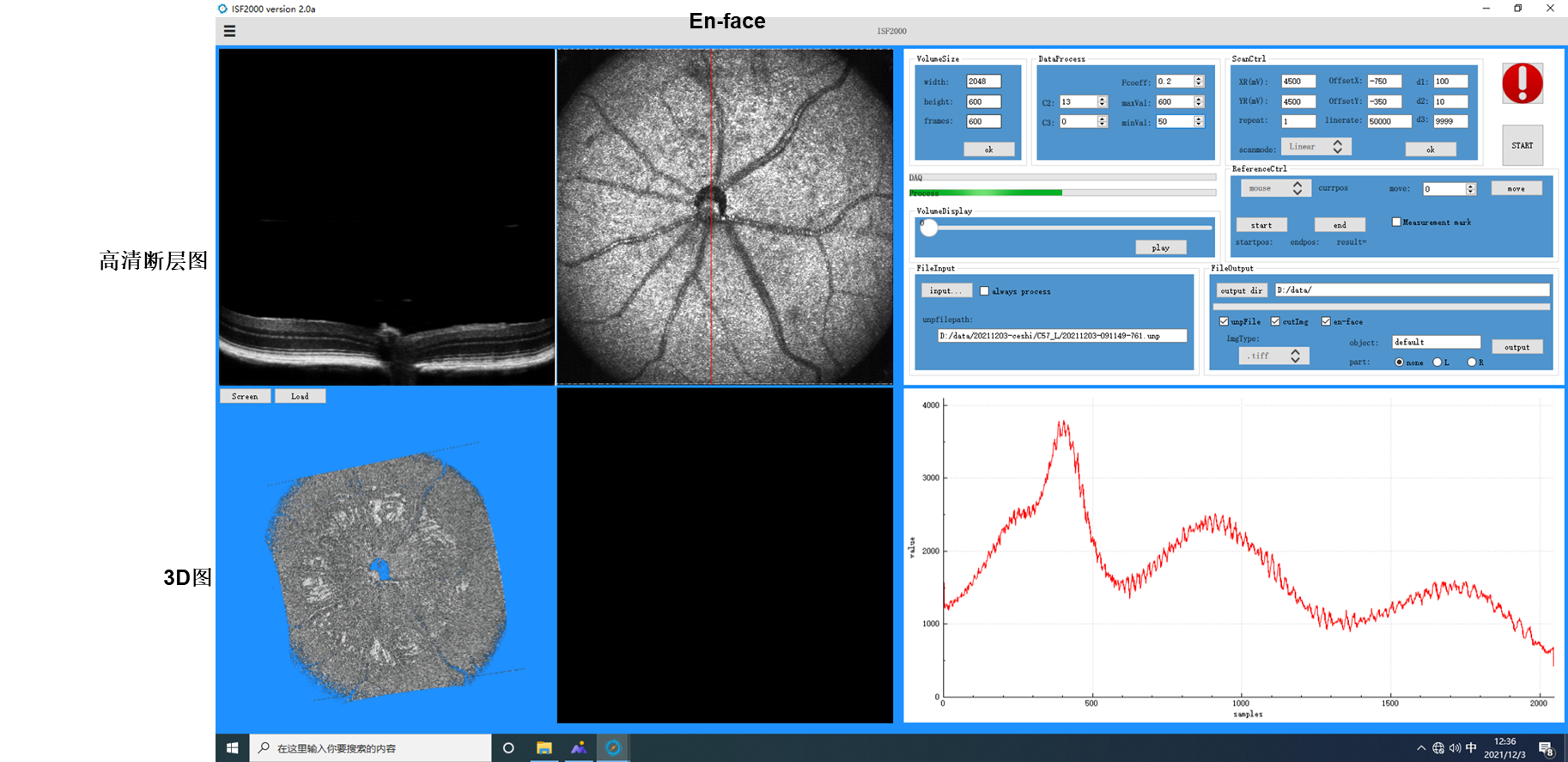Open the hamburger menu icon
This screenshot has width=1568, height=762.
229,31
